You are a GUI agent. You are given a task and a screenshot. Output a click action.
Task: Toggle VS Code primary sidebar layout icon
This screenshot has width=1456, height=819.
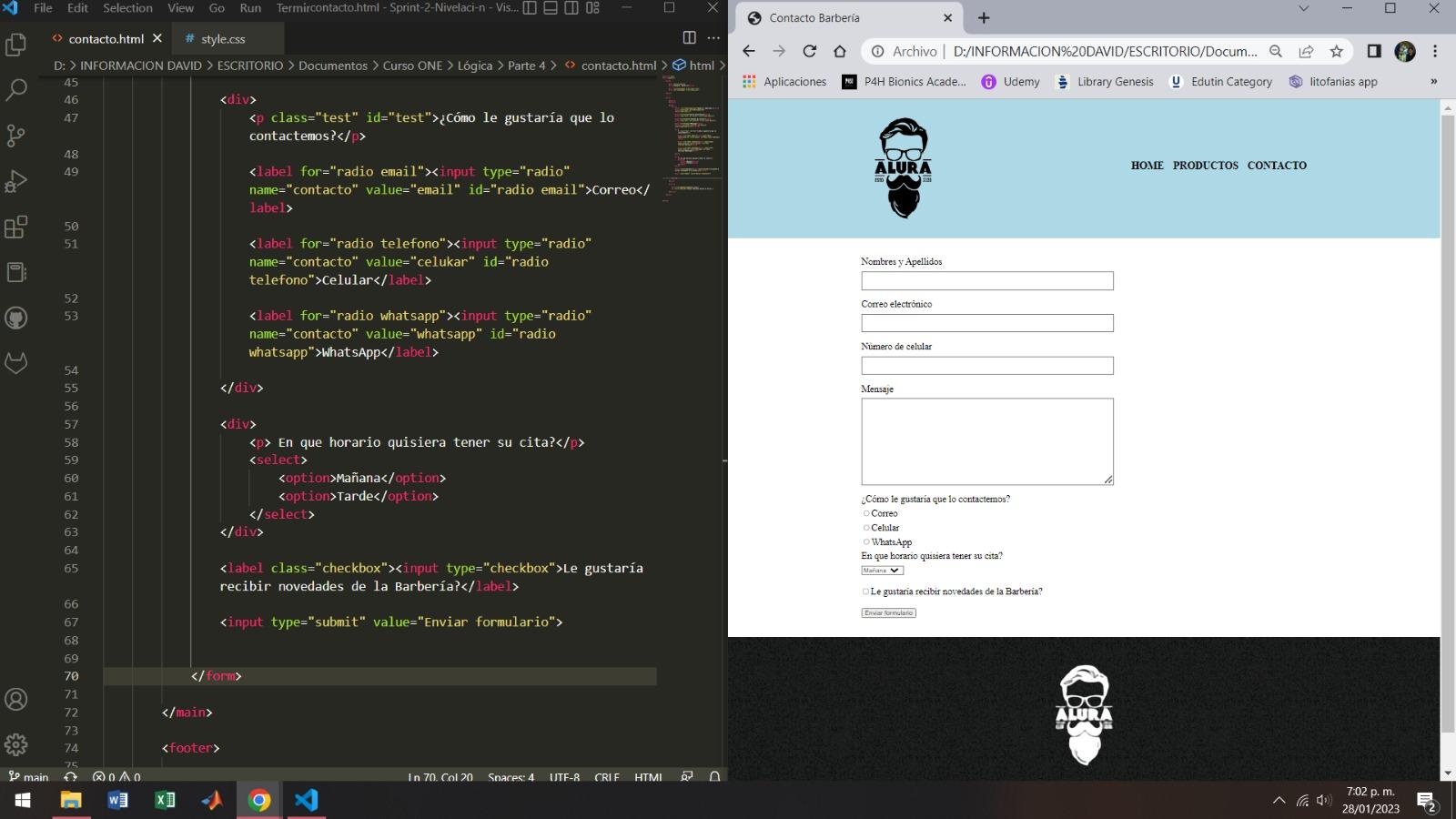click(x=530, y=8)
